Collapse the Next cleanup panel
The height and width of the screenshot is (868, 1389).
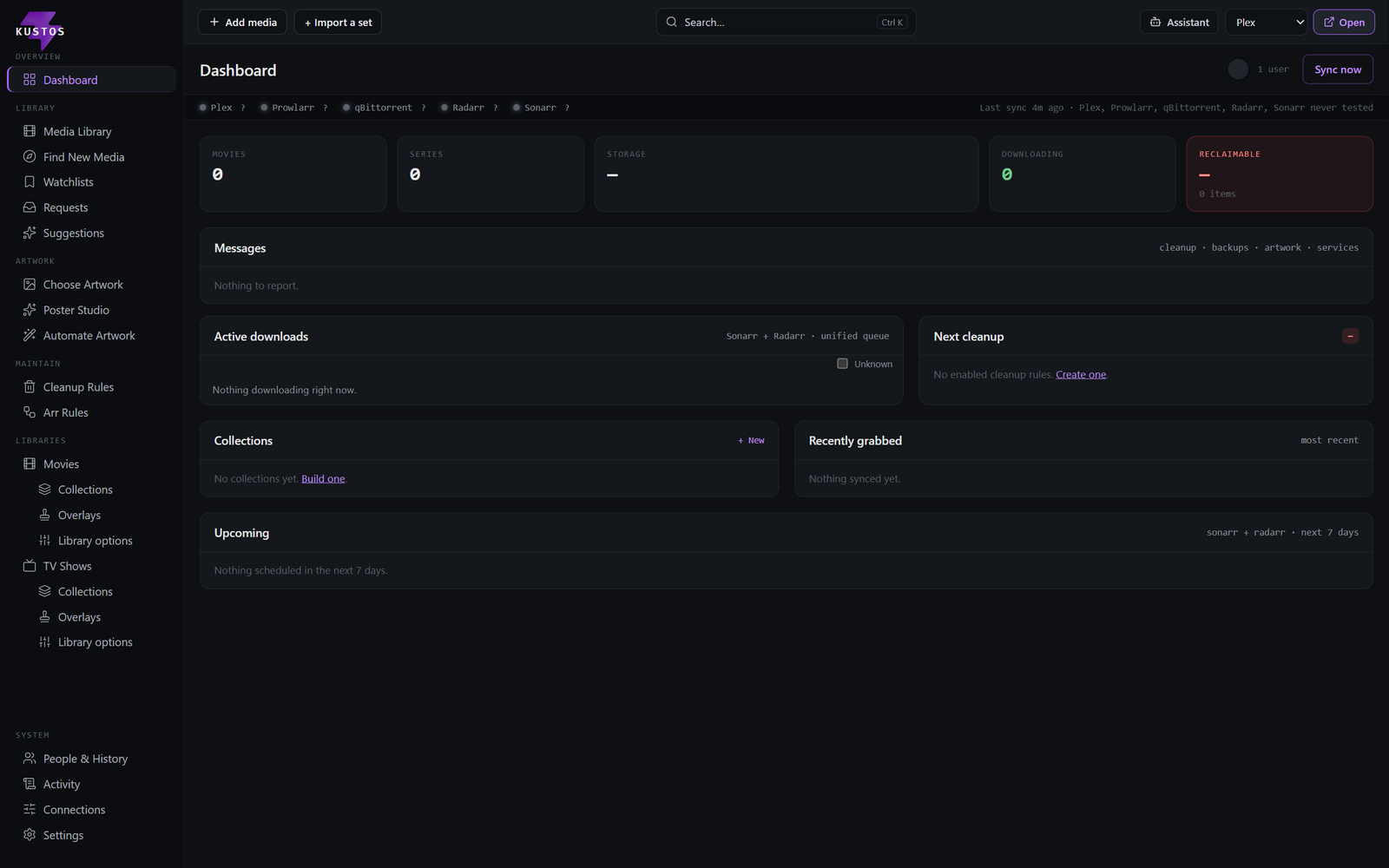(x=1350, y=336)
